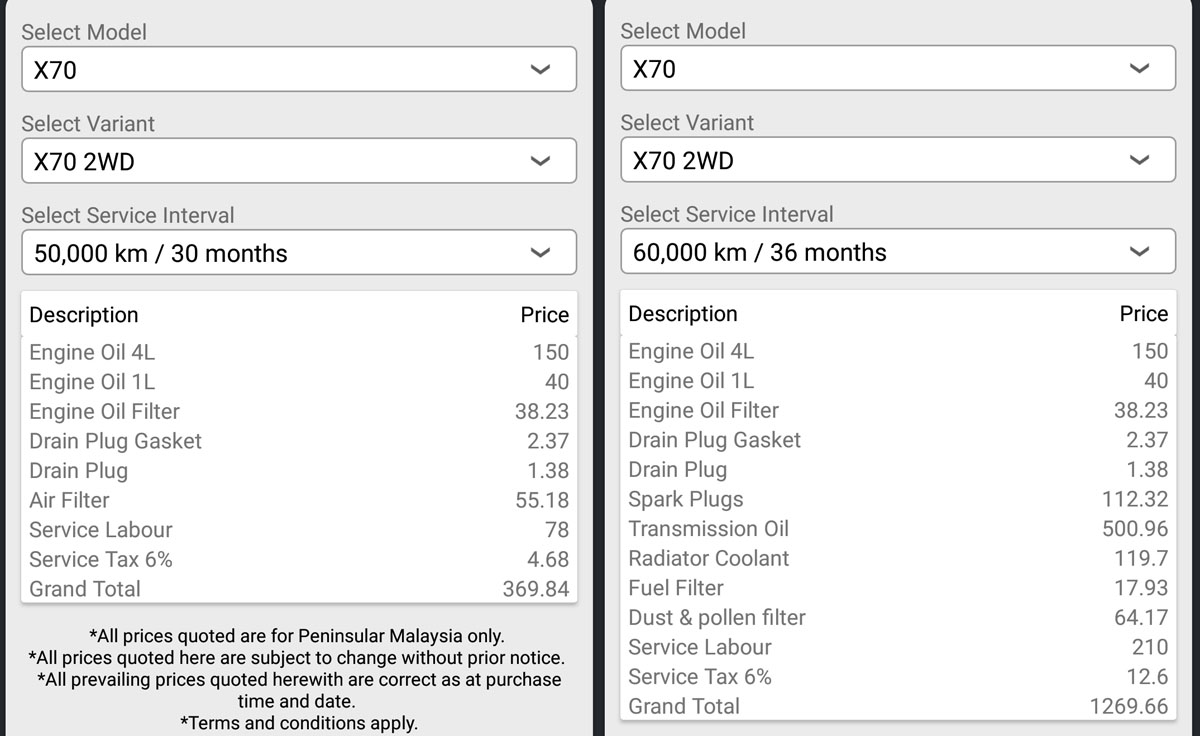The height and width of the screenshot is (736, 1200).
Task: Click the Grand Total value 369.84
Action: pos(535,589)
